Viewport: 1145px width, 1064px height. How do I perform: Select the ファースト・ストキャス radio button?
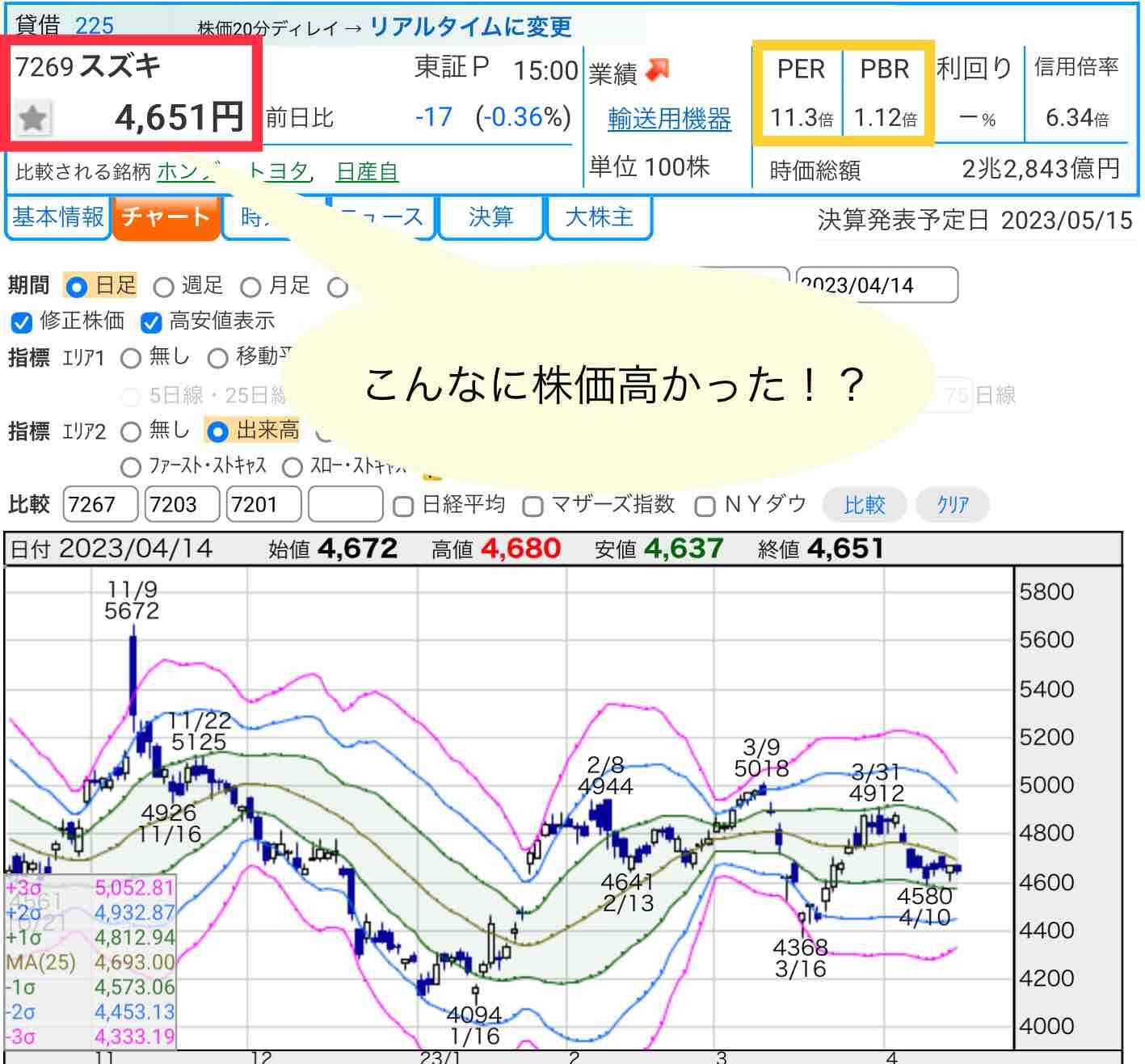coord(130,467)
